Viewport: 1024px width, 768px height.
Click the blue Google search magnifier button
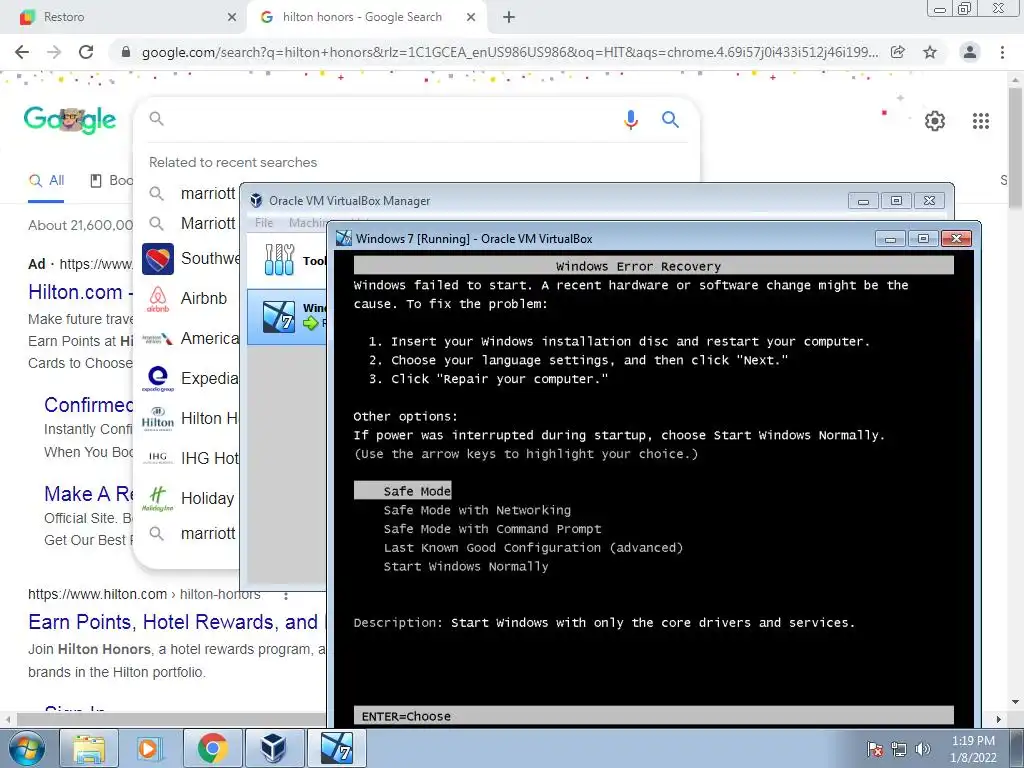[x=670, y=119]
